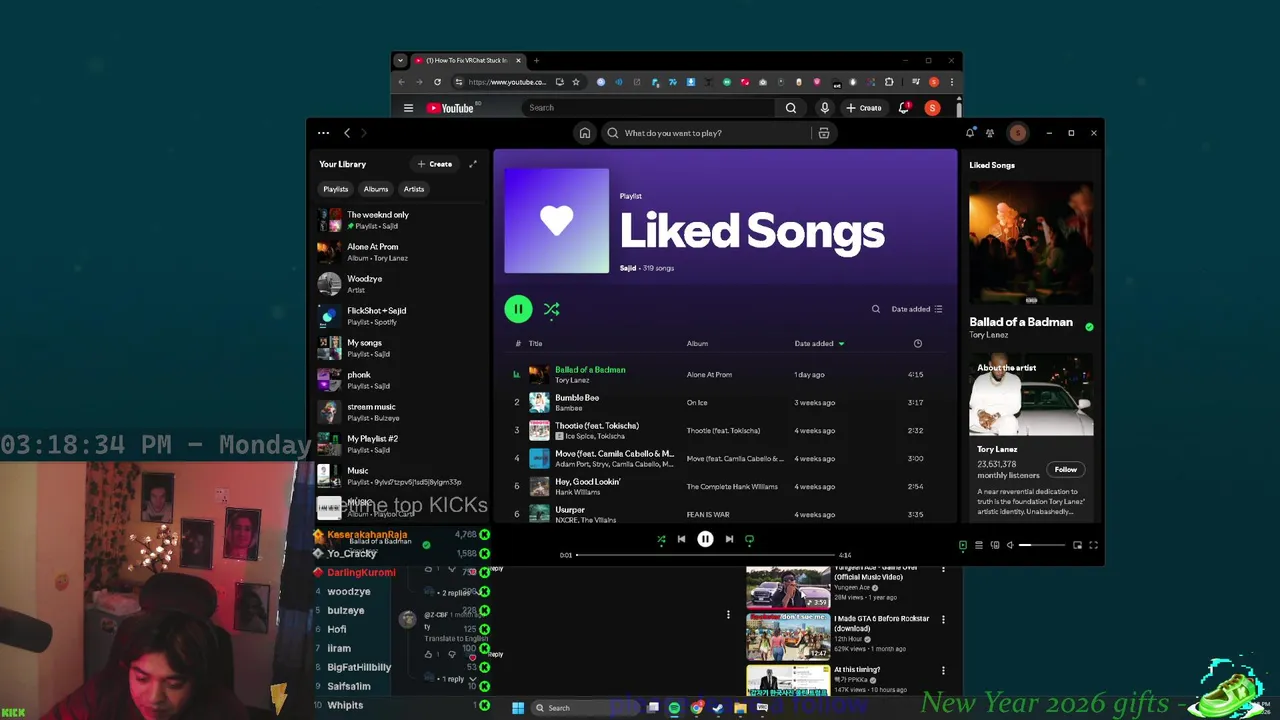Open Spotify notifications bell
1280x720 pixels.
pos(970,133)
